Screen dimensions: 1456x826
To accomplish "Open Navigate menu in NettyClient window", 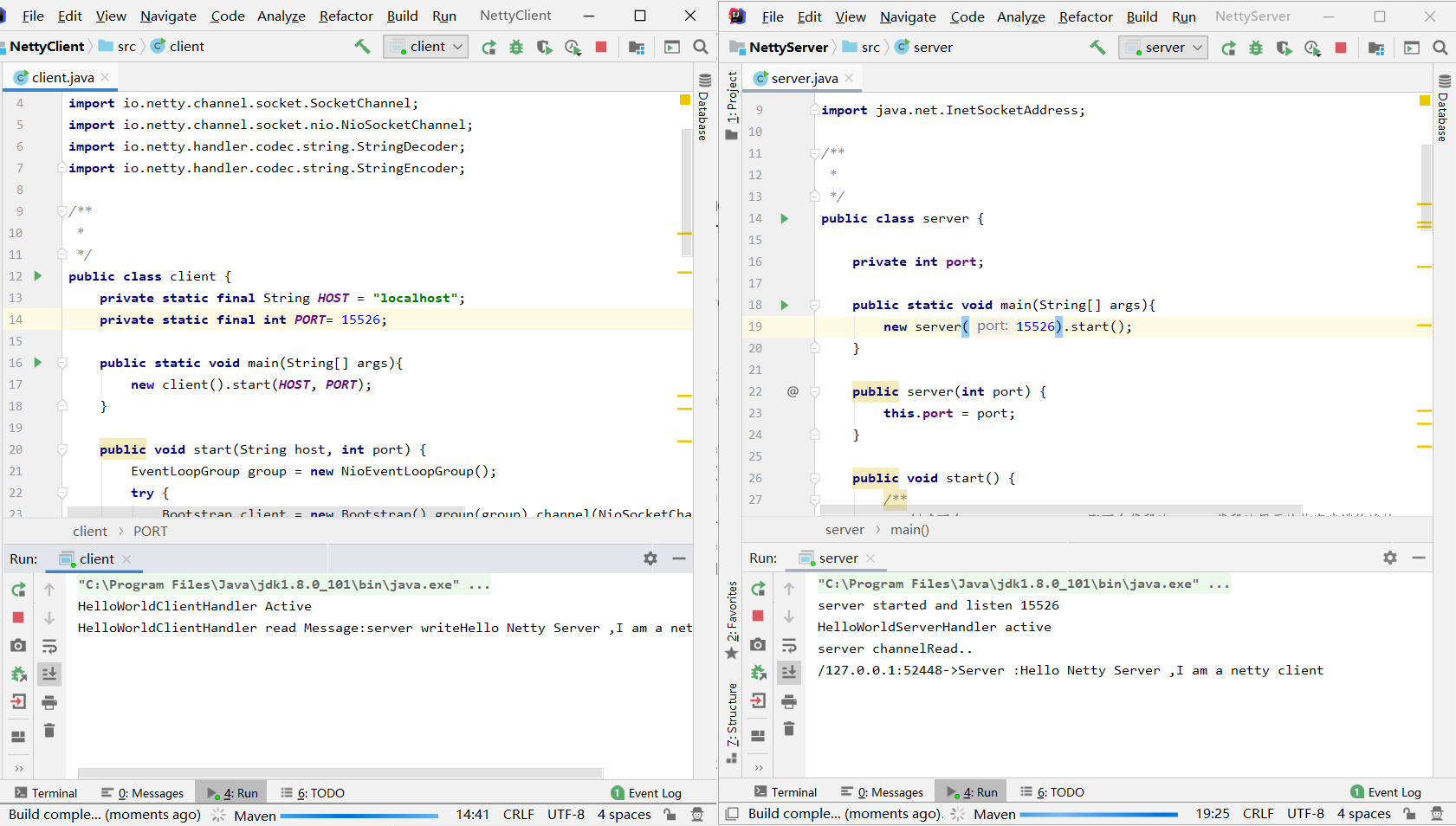I will tap(168, 16).
